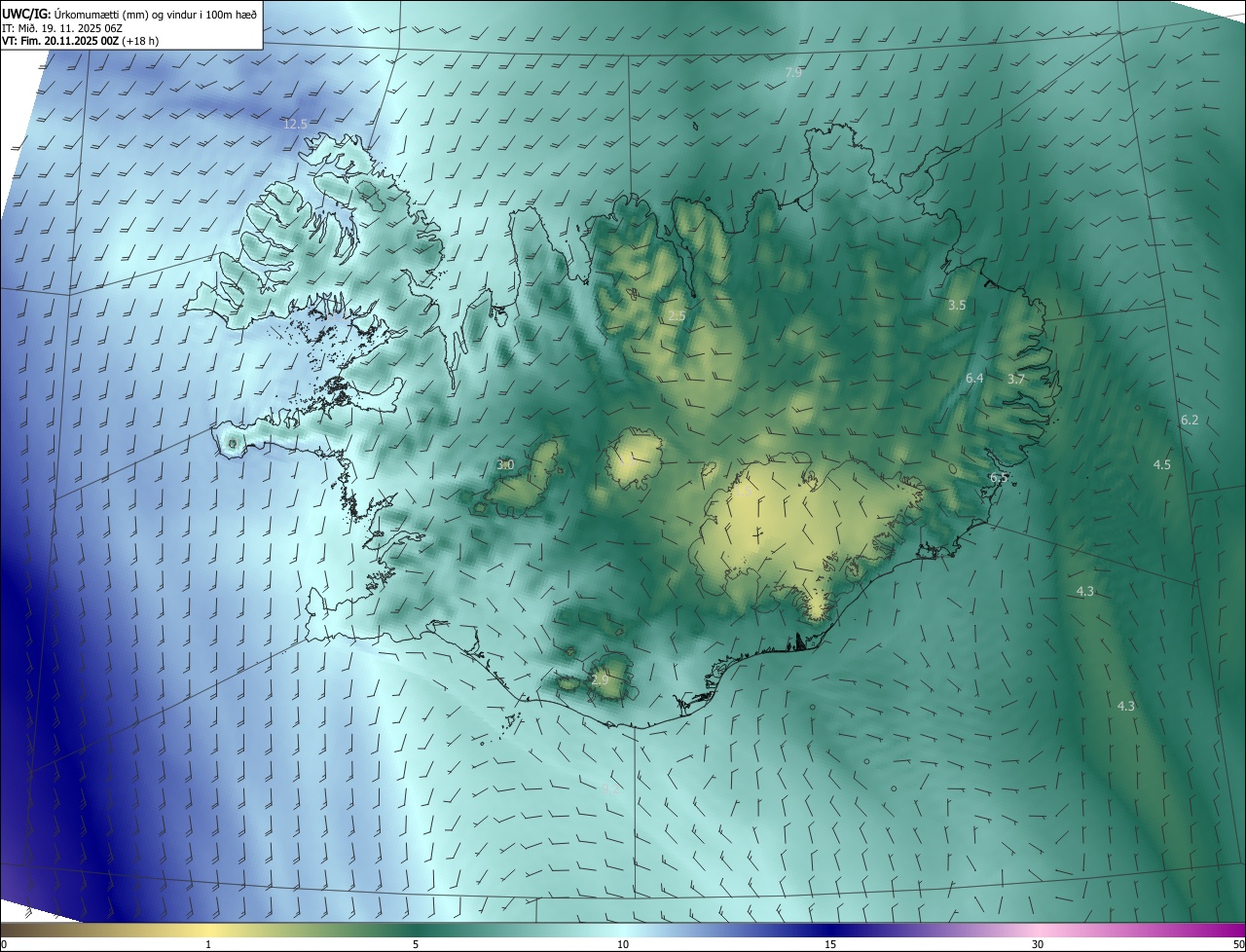Viewport: 1246px width, 952px height.
Task: Click the 6.2 value east of Iceland
Action: tap(1190, 420)
